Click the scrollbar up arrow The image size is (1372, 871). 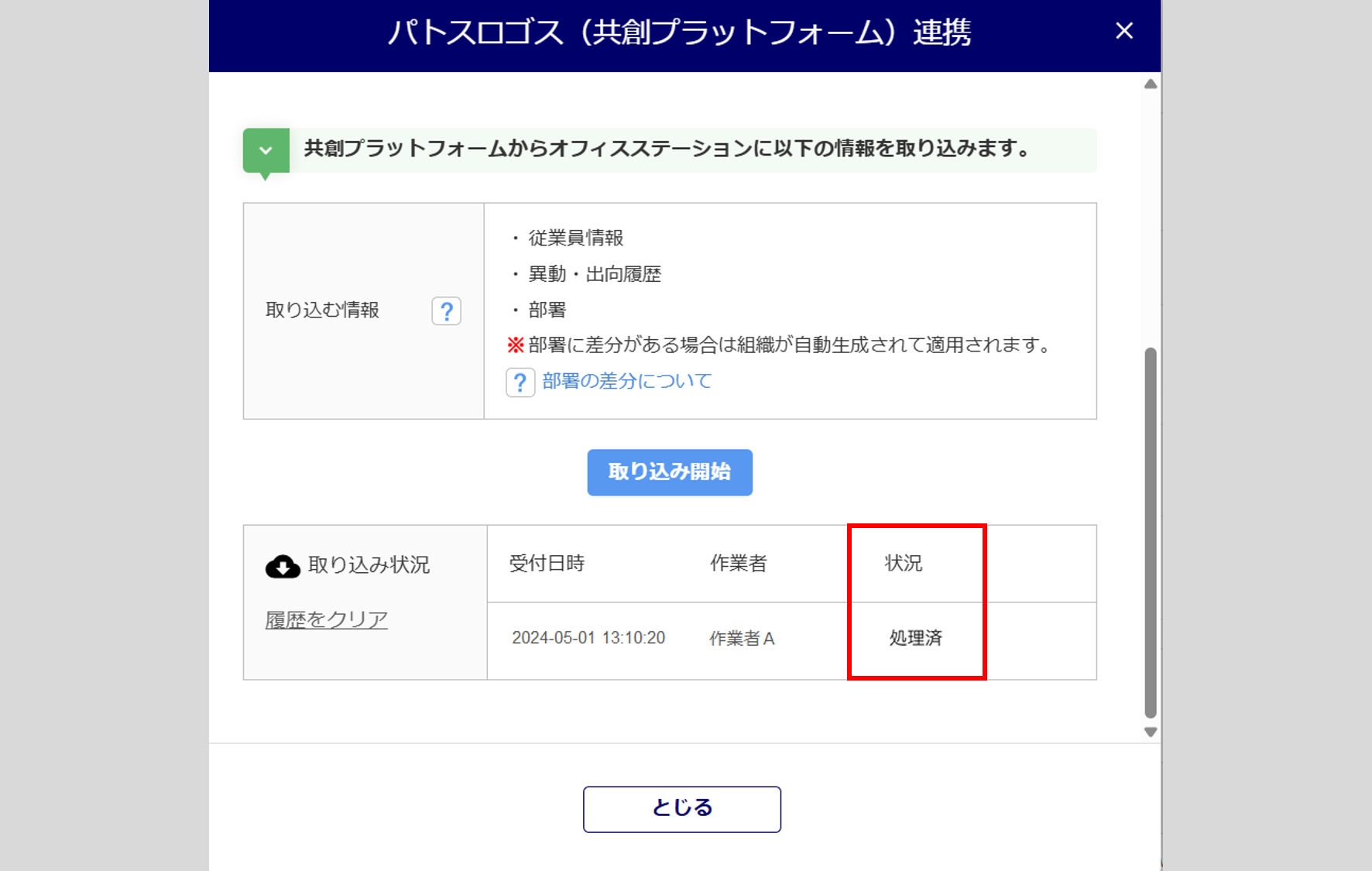pyautogui.click(x=1151, y=84)
